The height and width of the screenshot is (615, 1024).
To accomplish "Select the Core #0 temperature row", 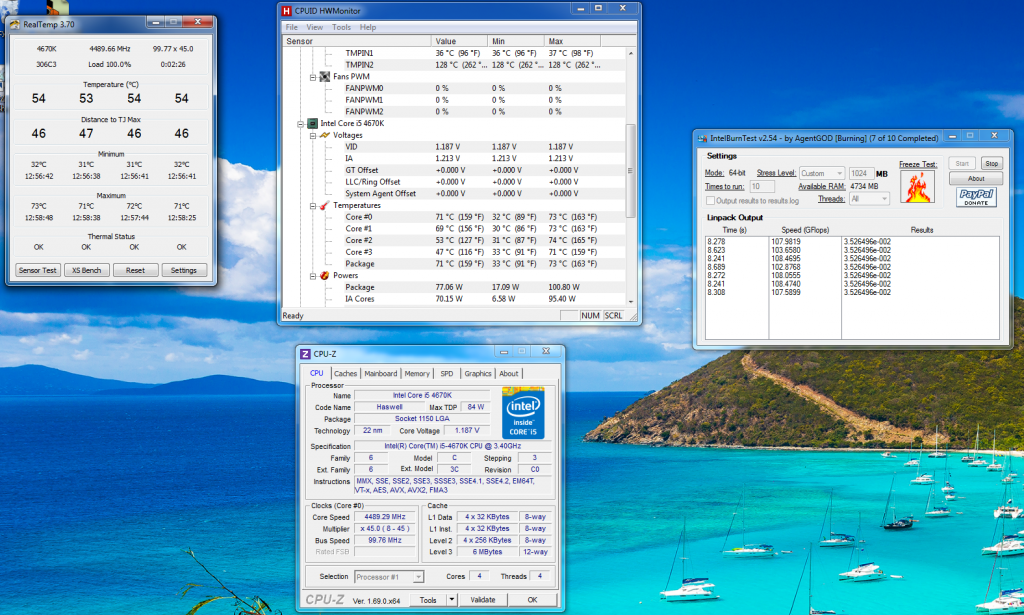I will (x=454, y=217).
